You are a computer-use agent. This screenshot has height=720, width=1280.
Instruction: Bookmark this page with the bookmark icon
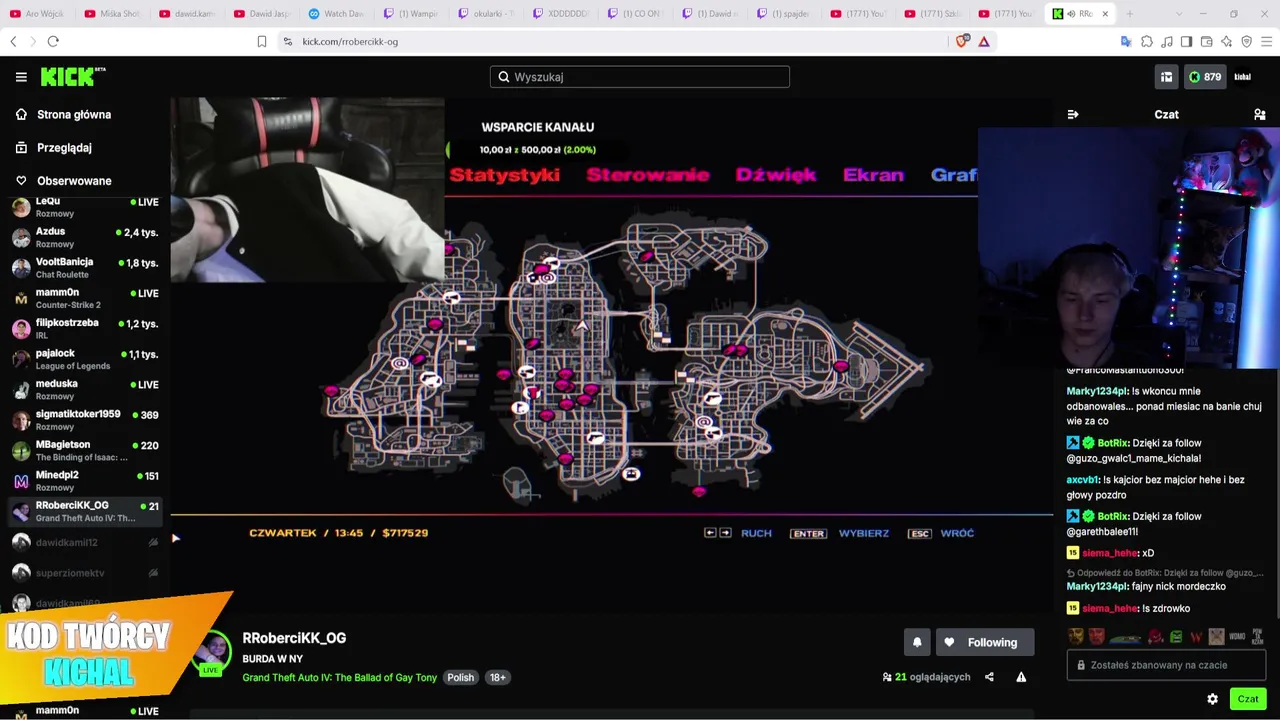click(x=262, y=41)
